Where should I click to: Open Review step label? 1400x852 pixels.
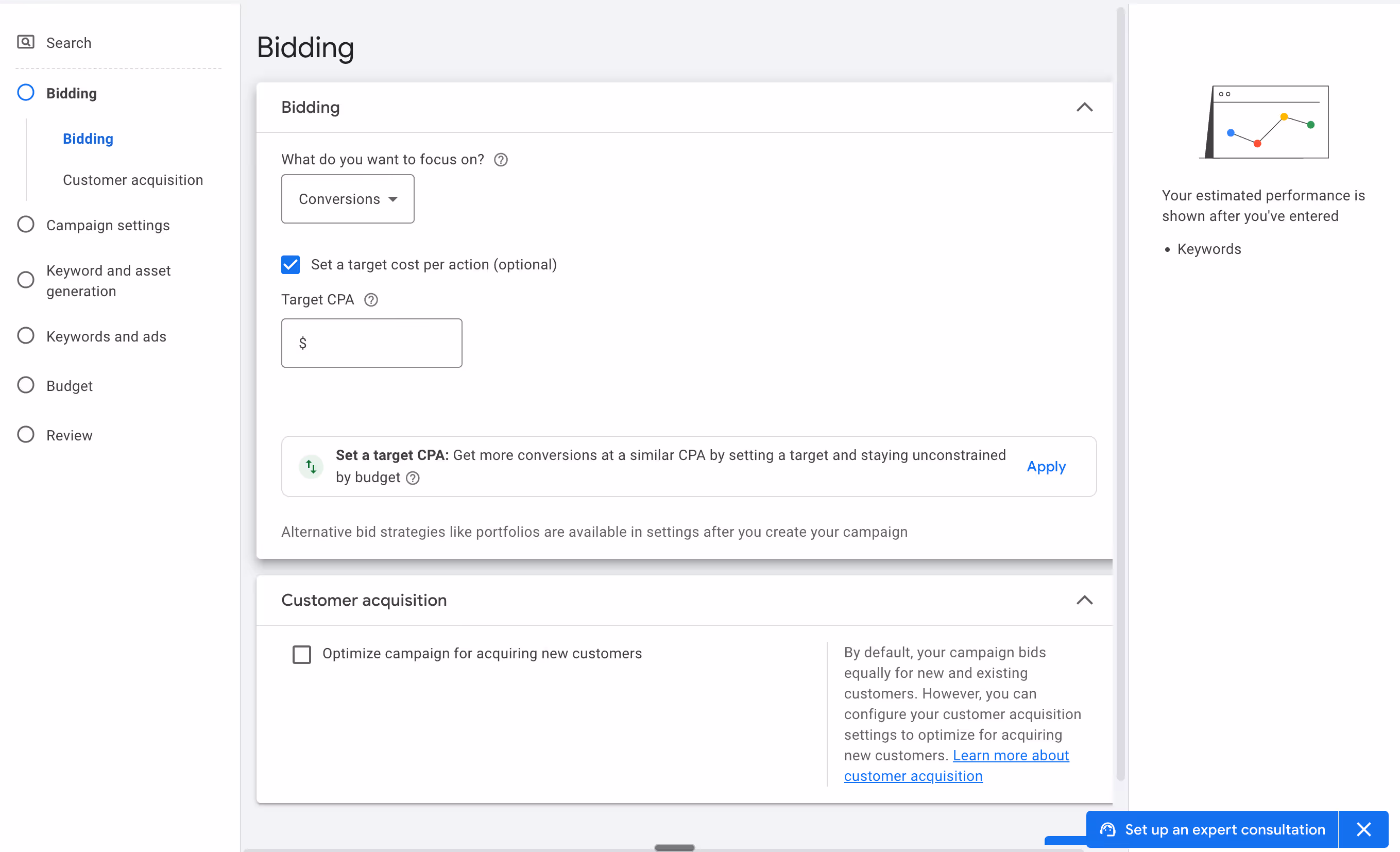[70, 435]
